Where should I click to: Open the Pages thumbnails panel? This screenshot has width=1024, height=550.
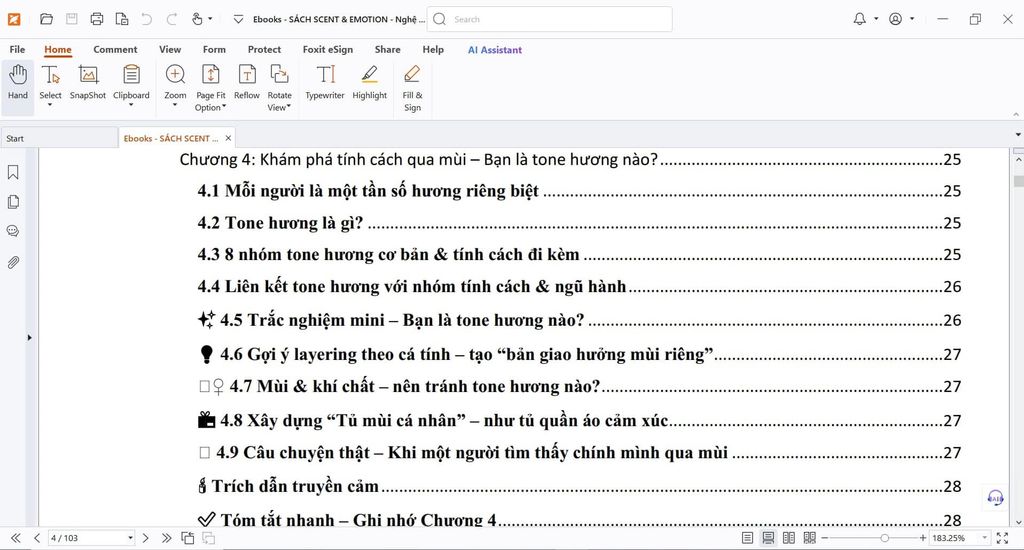13,202
